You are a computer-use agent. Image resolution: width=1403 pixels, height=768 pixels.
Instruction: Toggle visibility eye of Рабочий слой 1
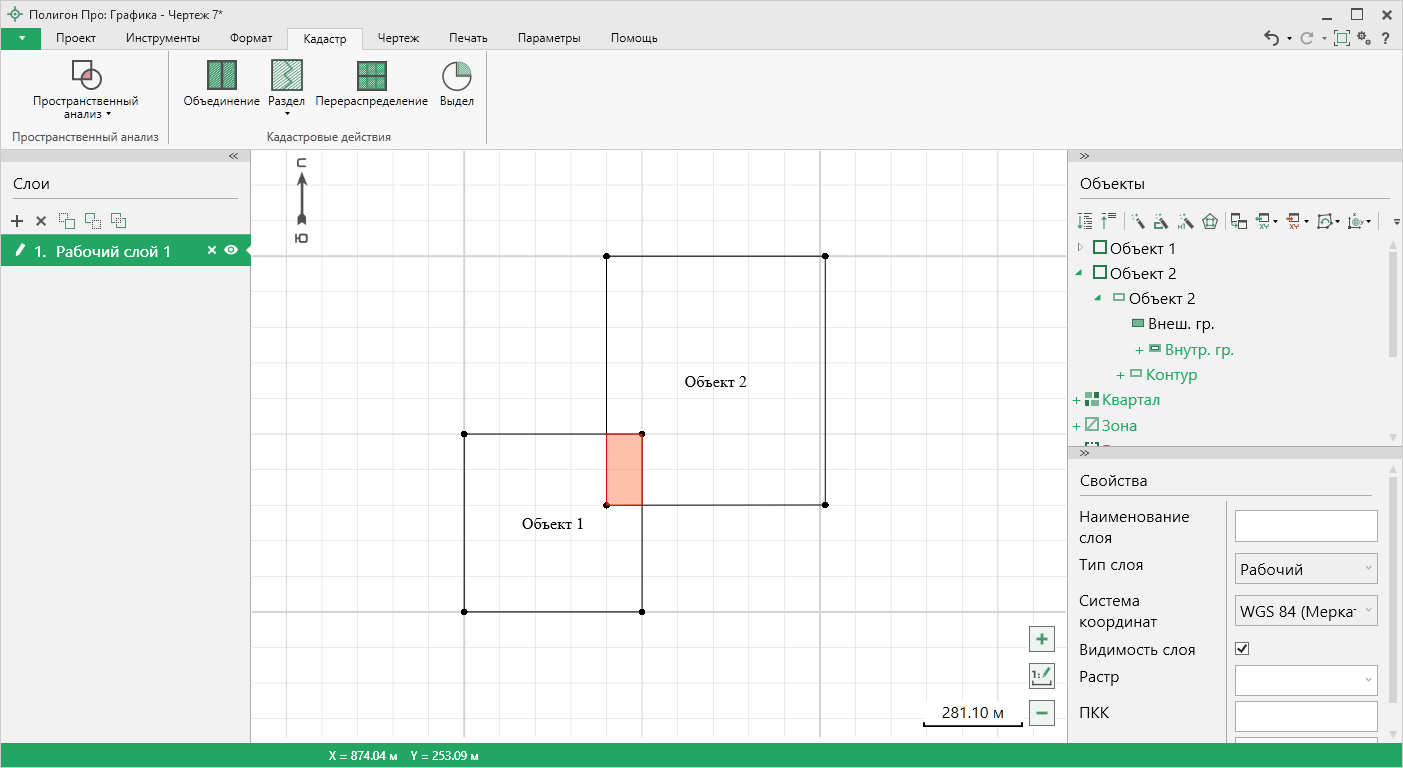[x=231, y=251]
